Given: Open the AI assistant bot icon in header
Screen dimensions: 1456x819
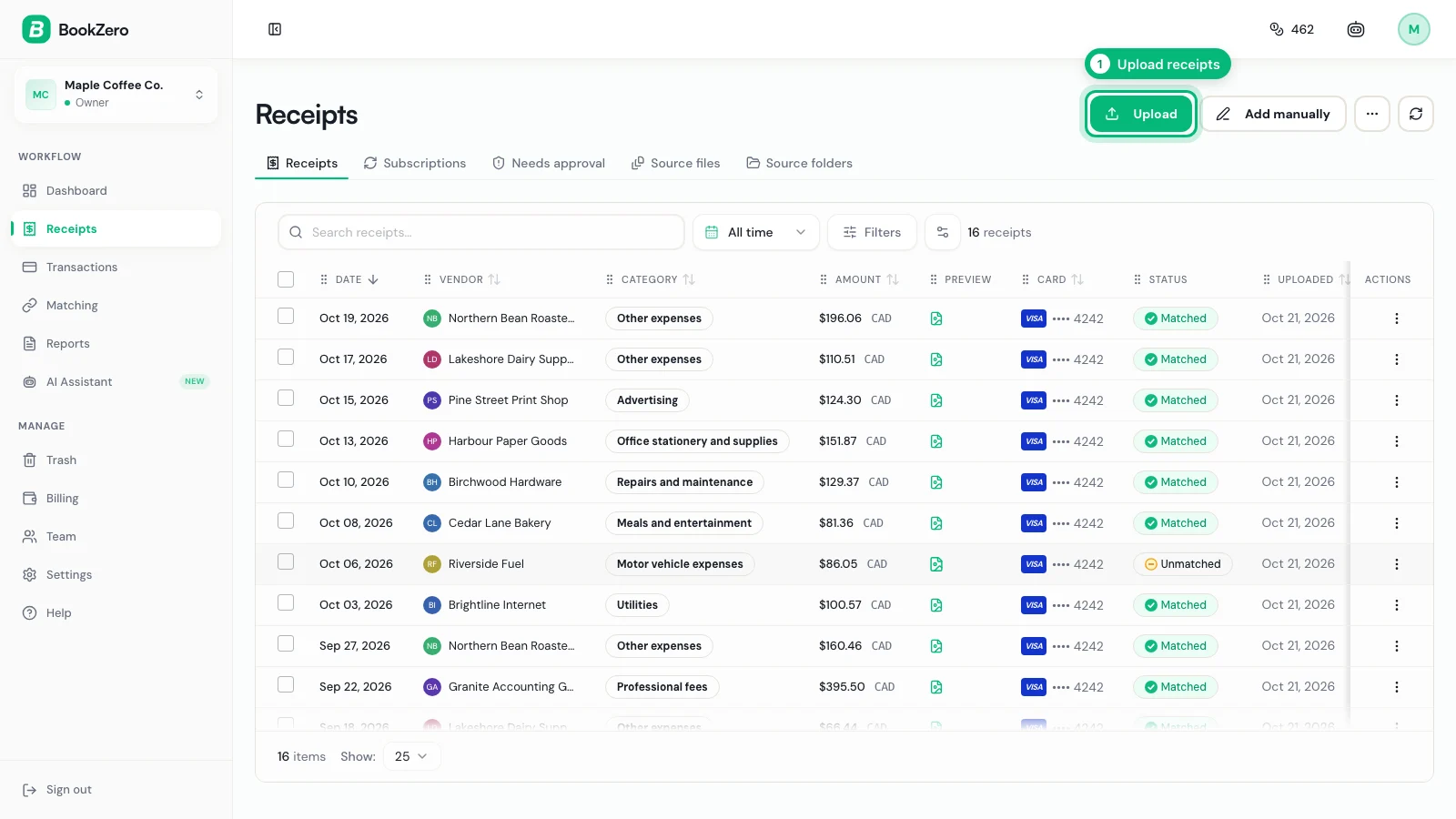Looking at the screenshot, I should pyautogui.click(x=1356, y=29).
